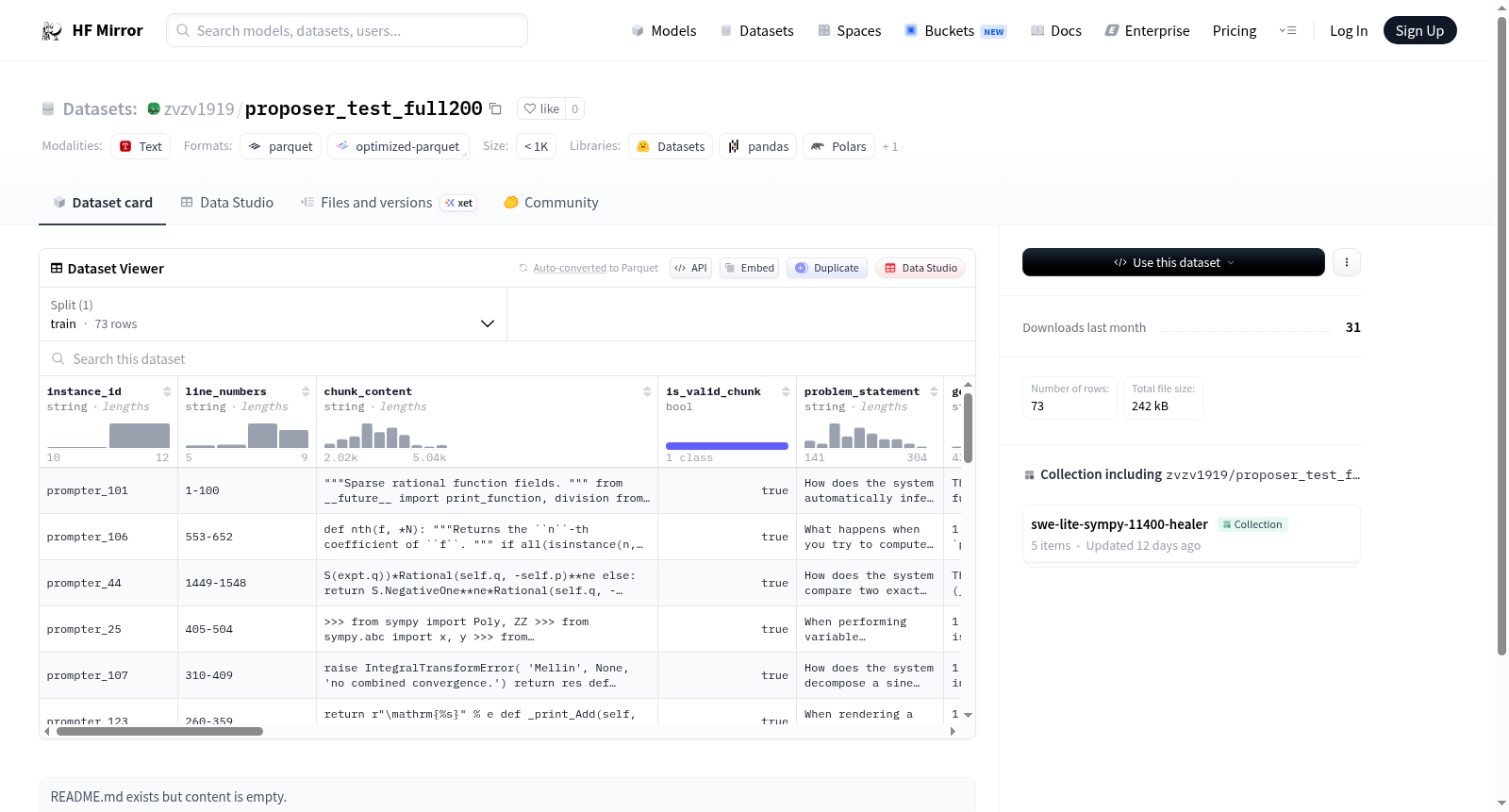Viewport: 1509px width, 812px height.
Task: Open Buckets in the navigation
Action: (955, 30)
